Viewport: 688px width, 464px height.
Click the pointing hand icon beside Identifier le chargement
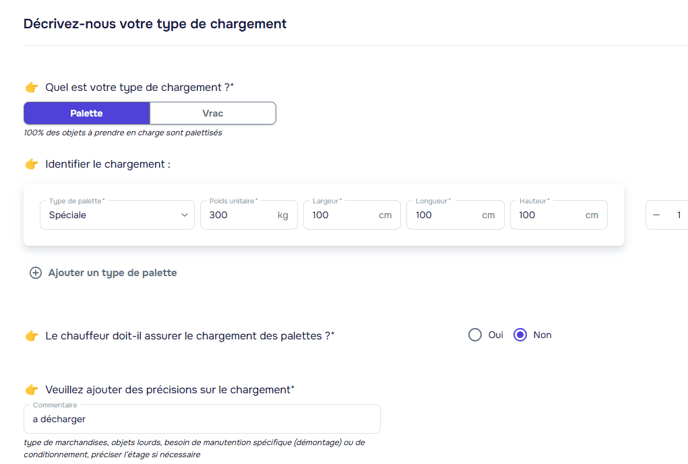[x=32, y=164]
